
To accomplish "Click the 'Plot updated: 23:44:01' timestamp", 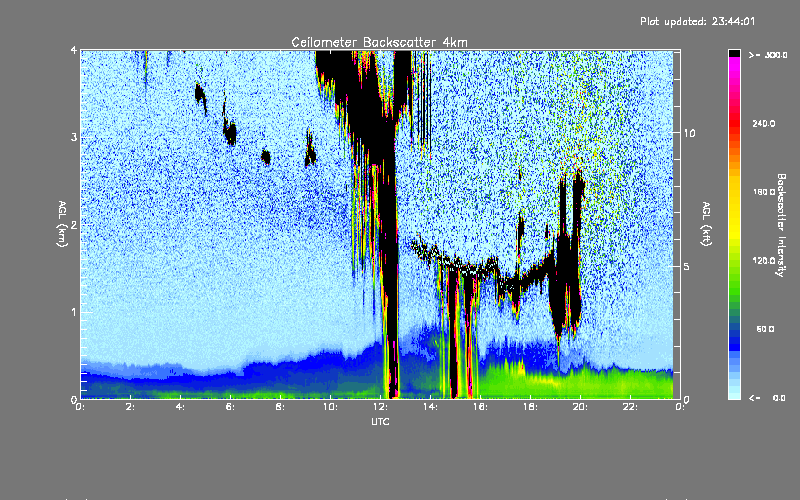I will [697, 21].
